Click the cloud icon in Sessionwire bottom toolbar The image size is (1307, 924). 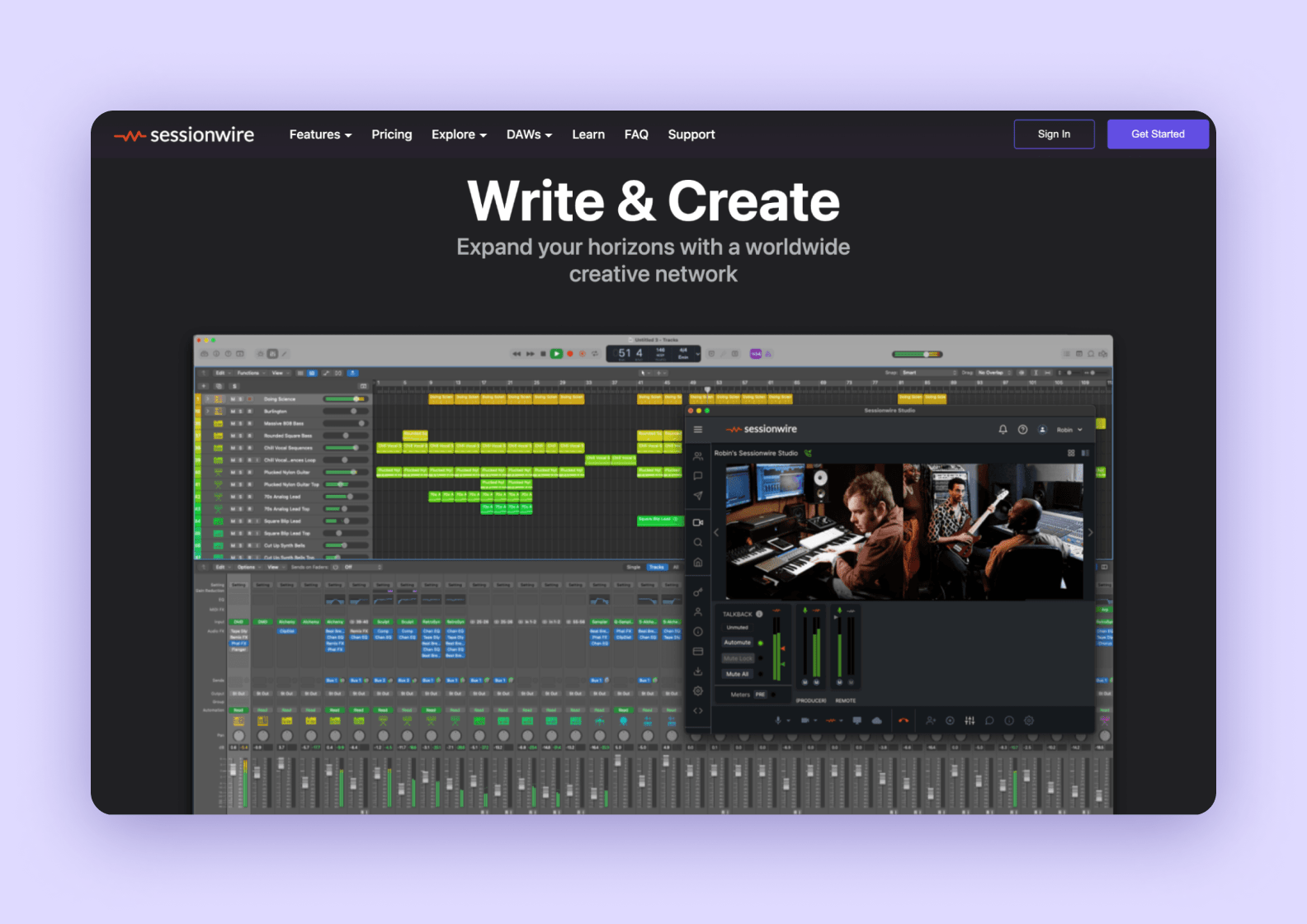click(876, 720)
